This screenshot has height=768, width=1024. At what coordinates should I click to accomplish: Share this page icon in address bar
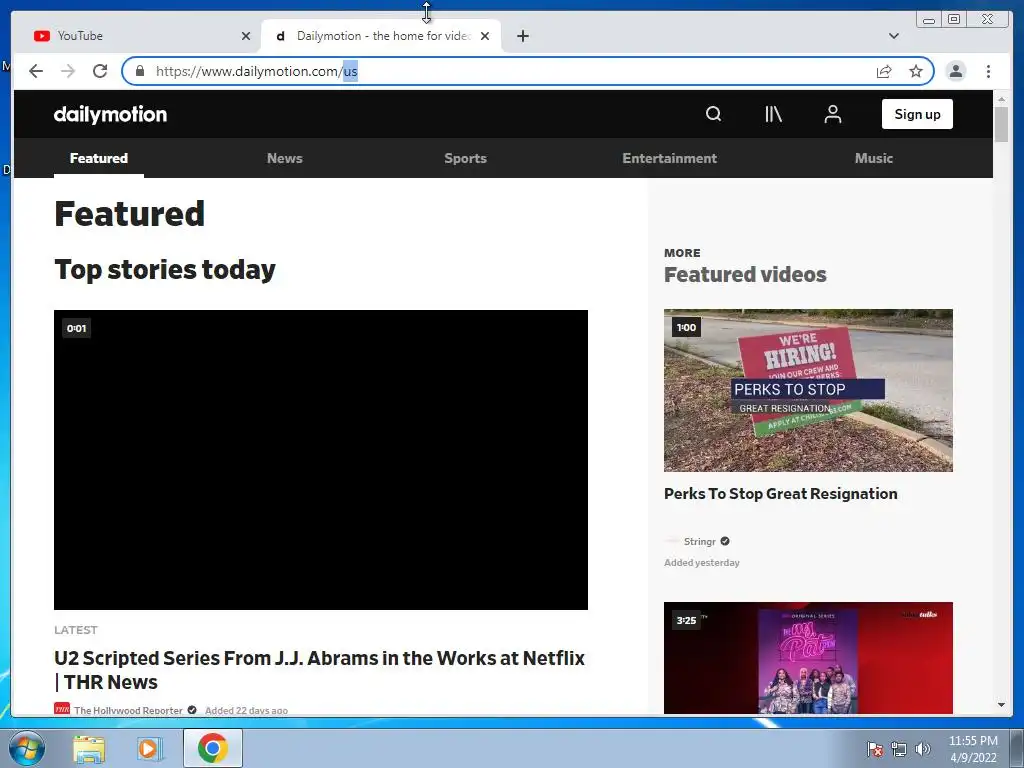point(884,71)
